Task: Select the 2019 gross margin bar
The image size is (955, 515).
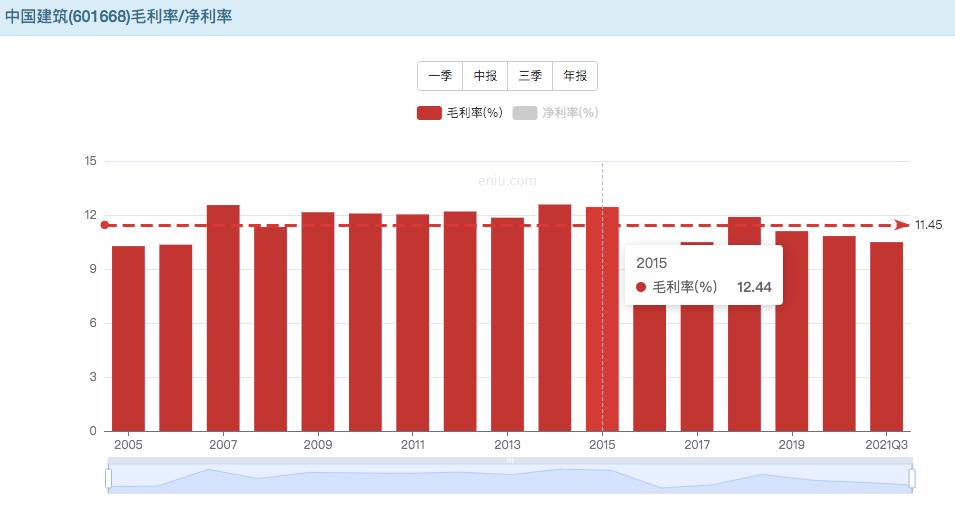Action: click(x=792, y=331)
